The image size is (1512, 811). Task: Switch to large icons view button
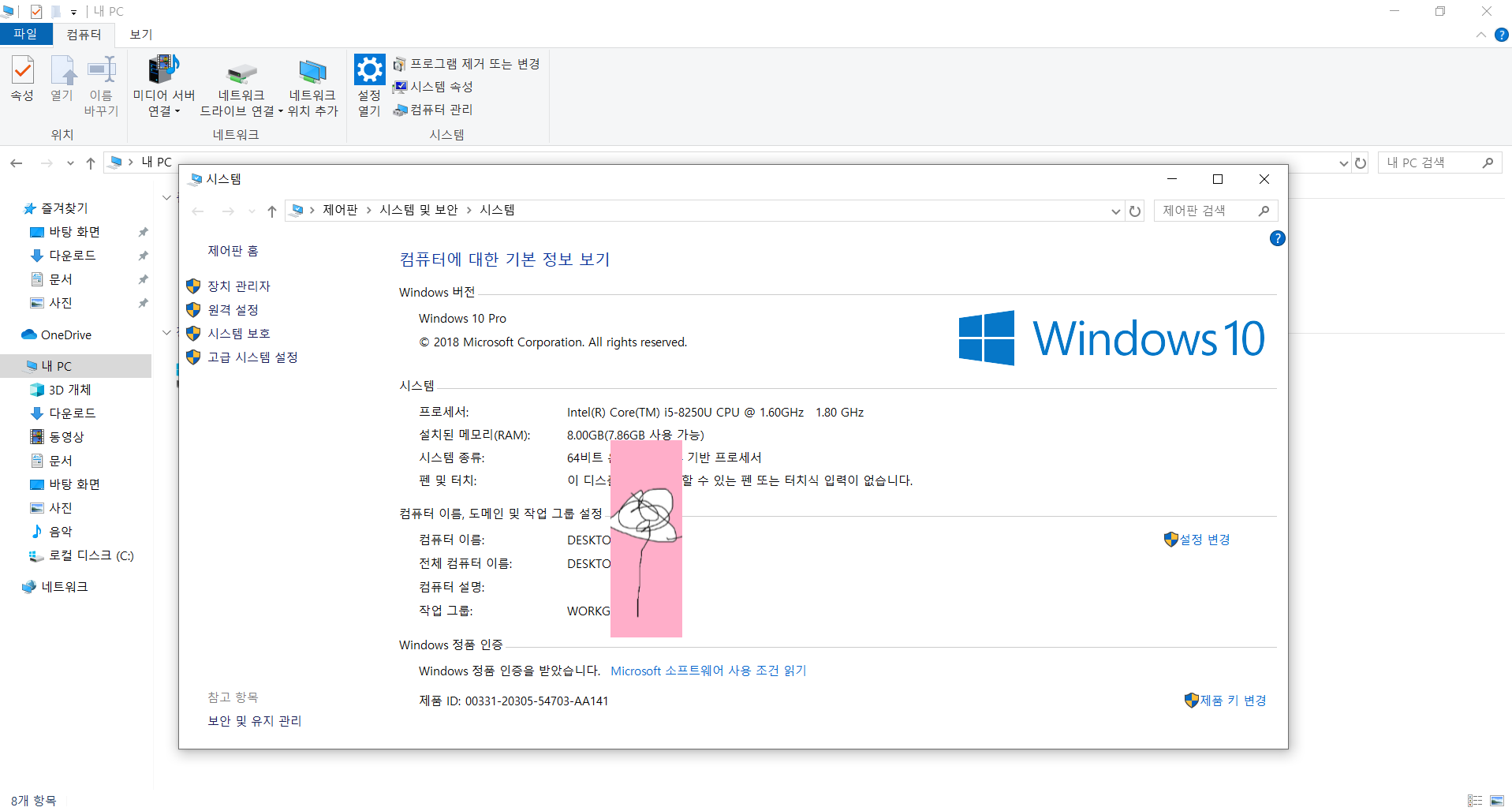tap(1497, 801)
